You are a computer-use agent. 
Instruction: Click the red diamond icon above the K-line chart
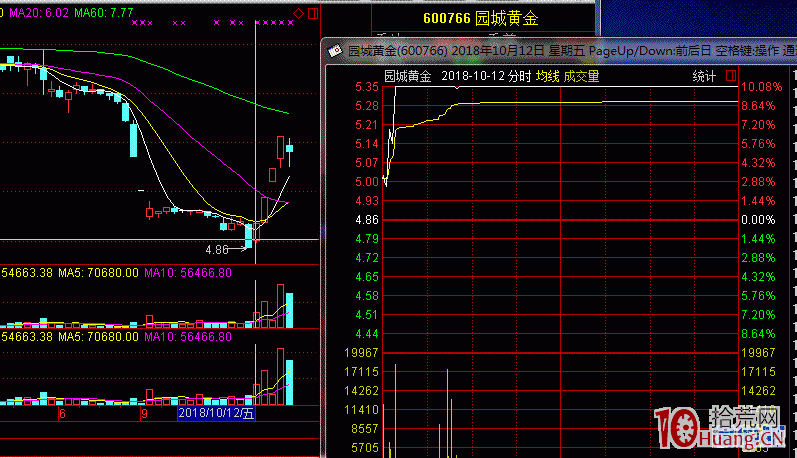[299, 13]
